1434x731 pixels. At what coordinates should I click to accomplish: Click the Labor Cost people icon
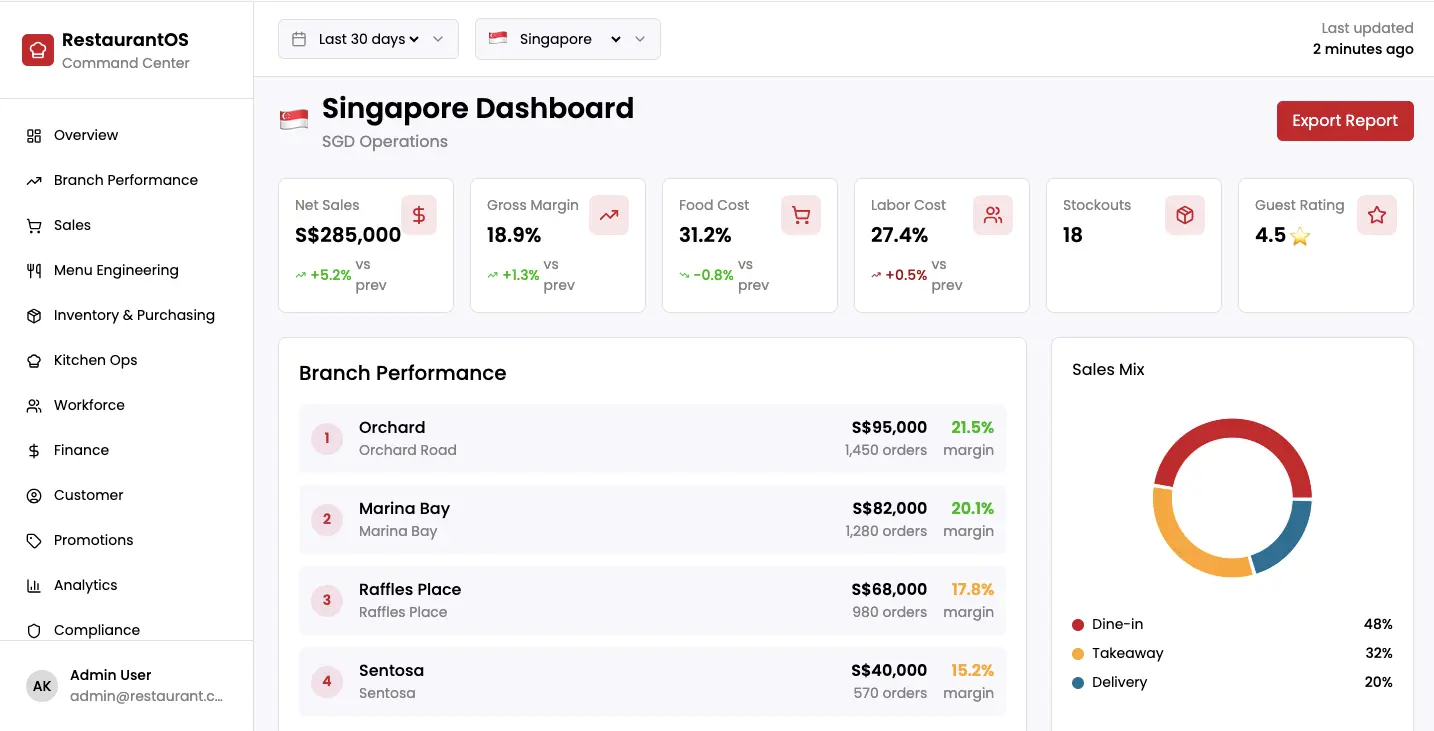993,215
